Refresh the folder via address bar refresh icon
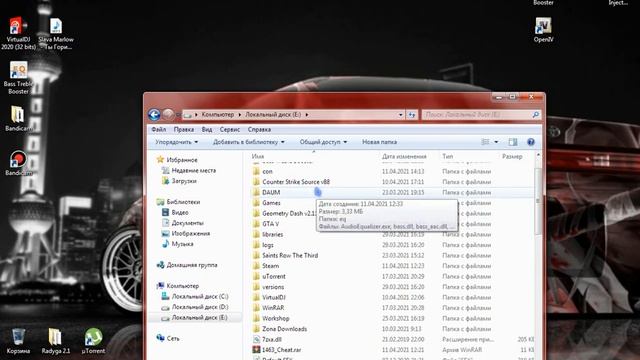 click(411, 115)
